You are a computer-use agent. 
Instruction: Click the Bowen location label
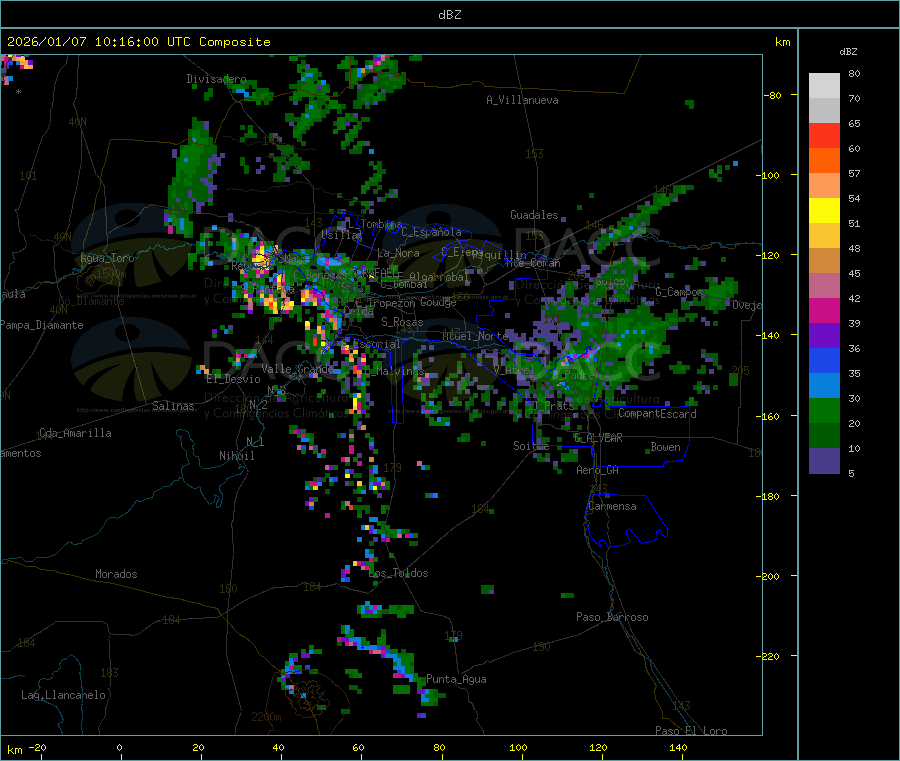(x=666, y=447)
